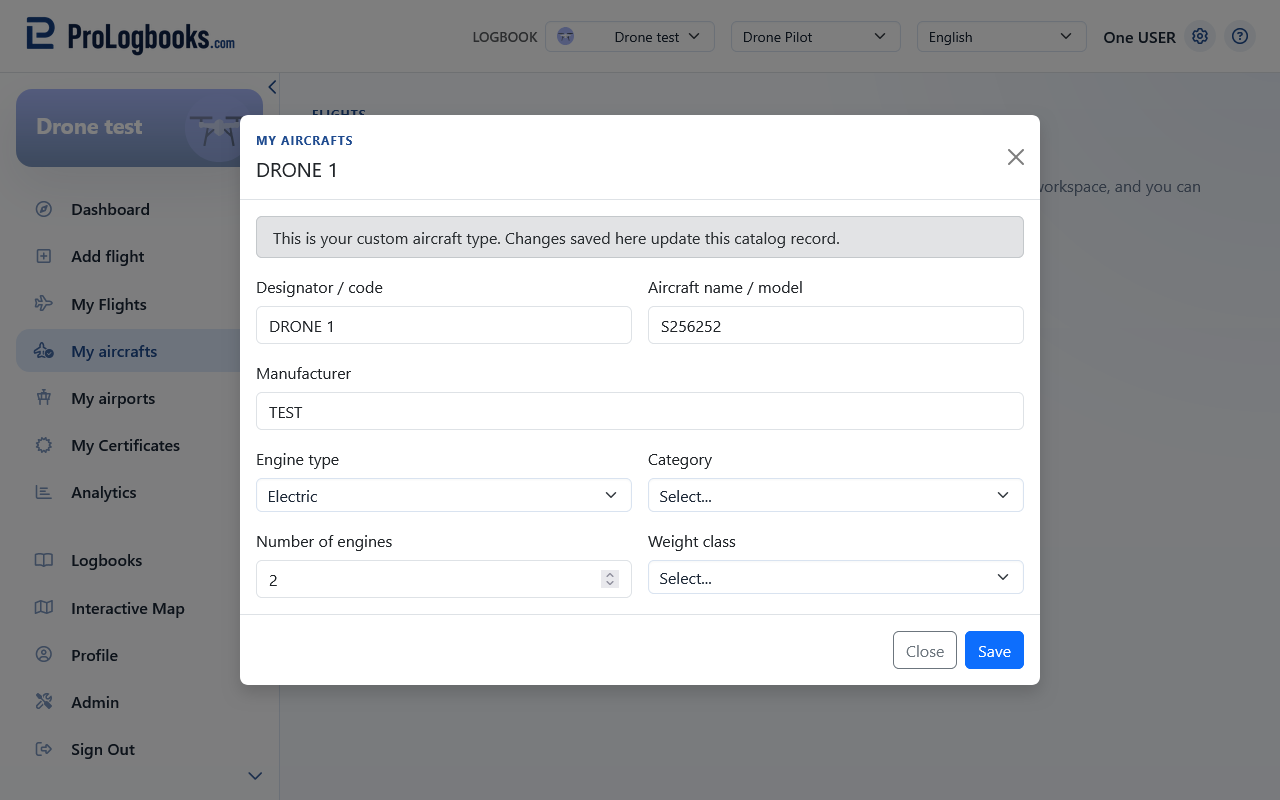Collapse the sidebar with the chevron arrow
Image resolution: width=1280 pixels, height=800 pixels.
point(272,87)
